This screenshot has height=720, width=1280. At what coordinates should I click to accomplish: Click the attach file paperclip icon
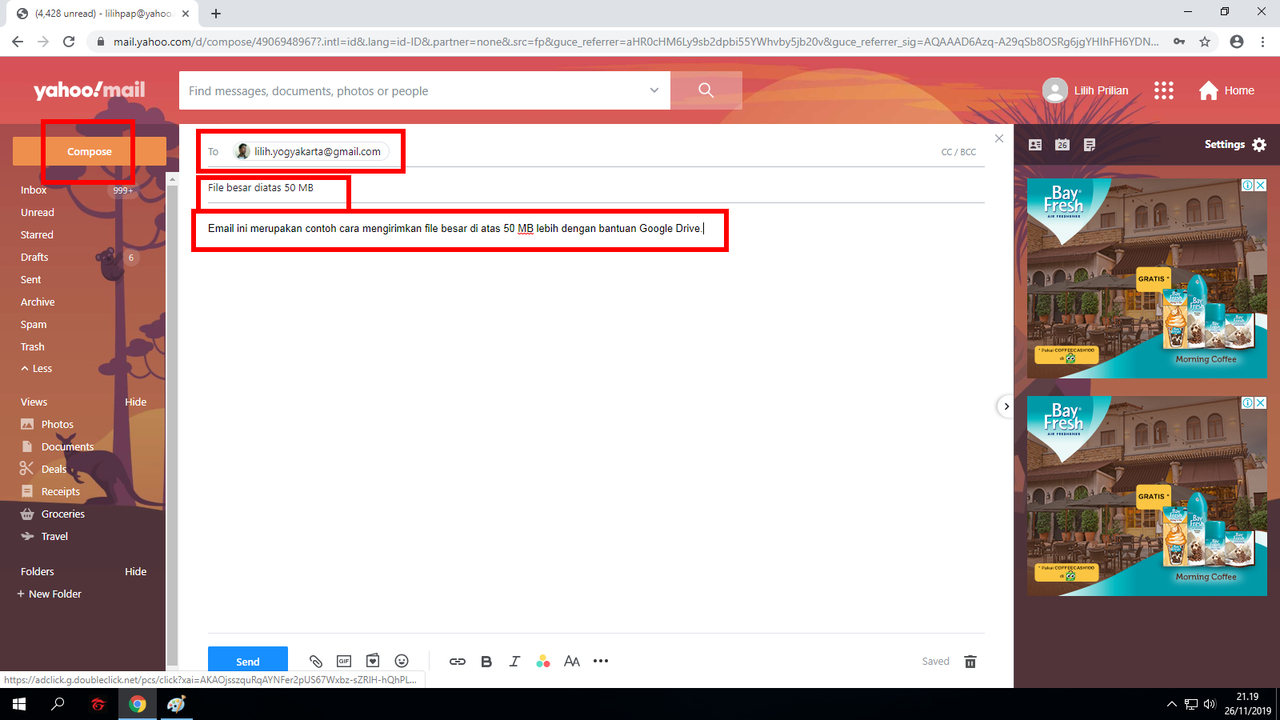coord(316,661)
